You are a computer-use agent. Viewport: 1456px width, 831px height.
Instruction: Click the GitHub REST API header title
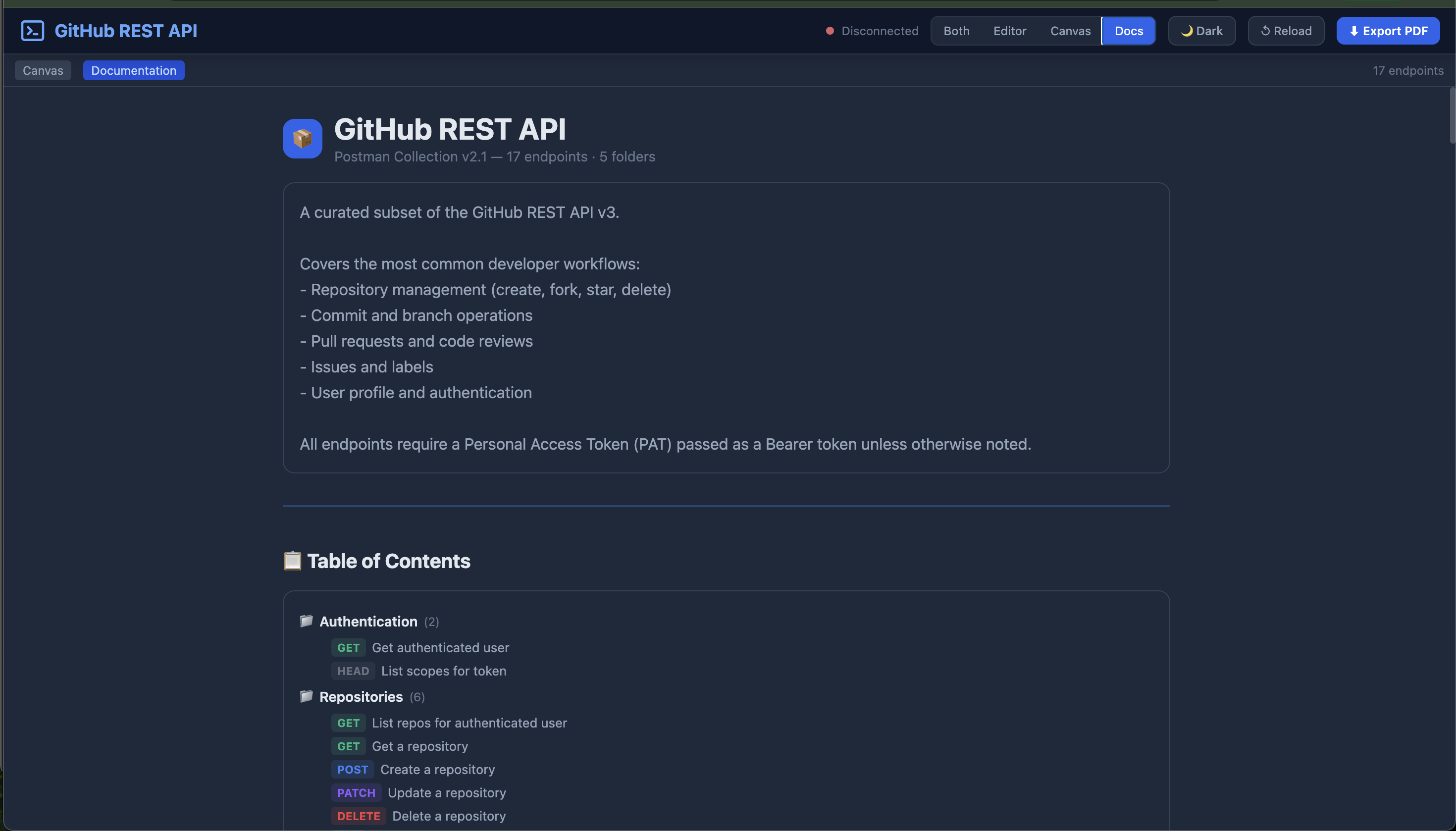(x=126, y=31)
